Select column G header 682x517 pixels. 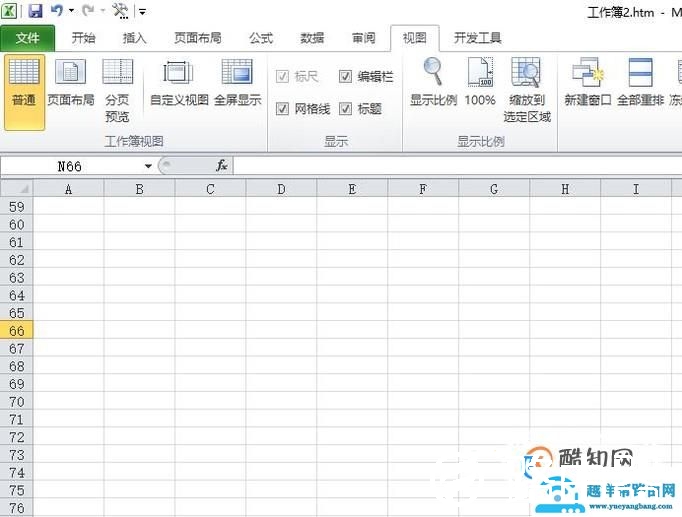click(494, 189)
